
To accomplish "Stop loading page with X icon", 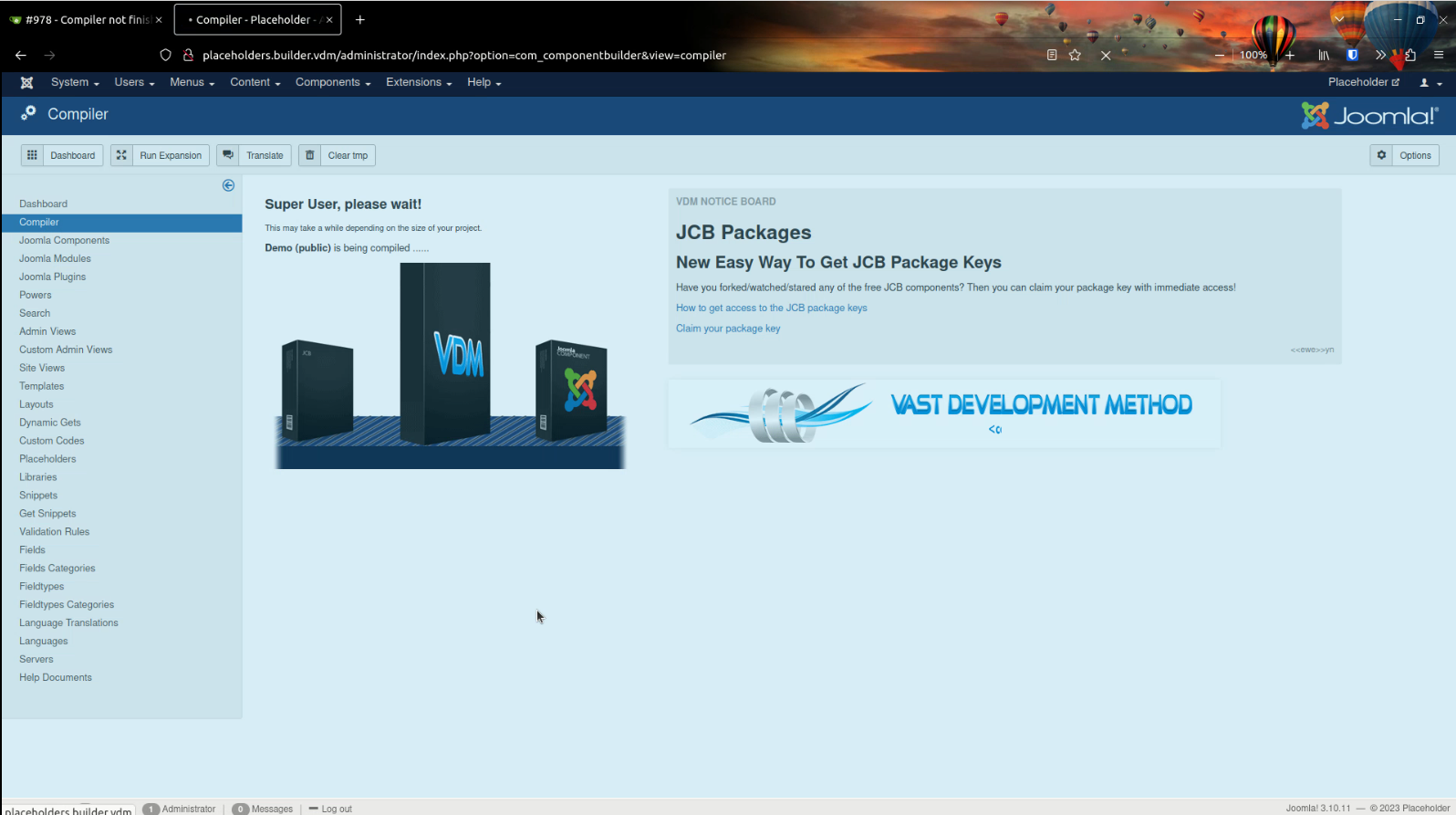I will pyautogui.click(x=1106, y=55).
